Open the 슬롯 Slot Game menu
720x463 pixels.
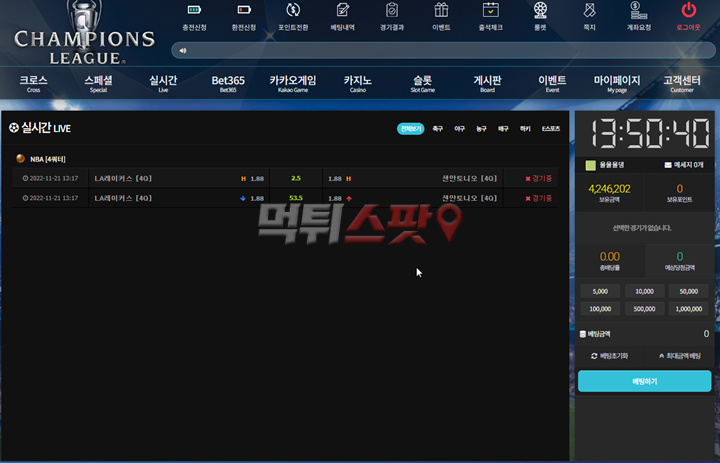(422, 83)
